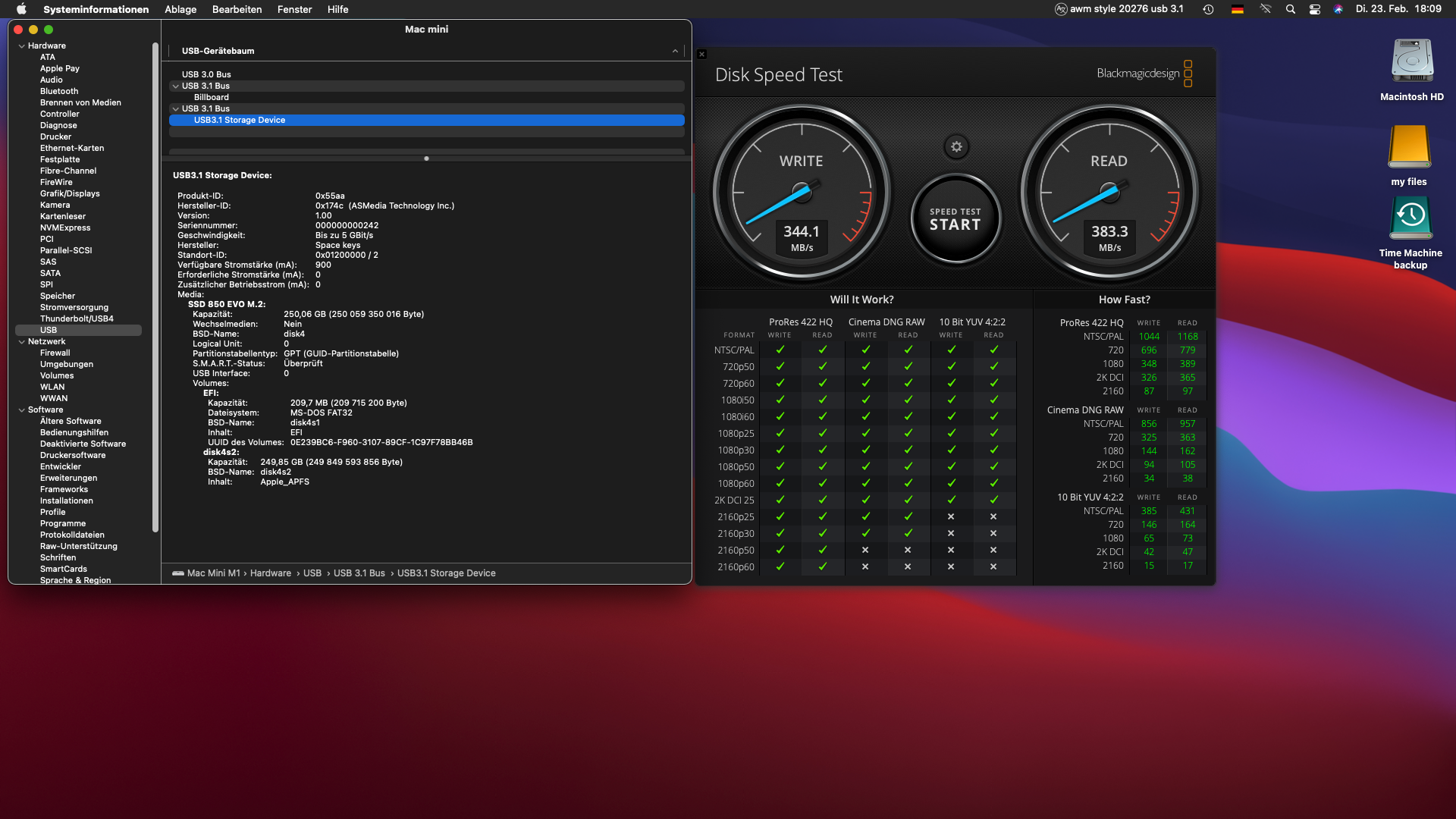Open the my files drive icon
1456x819 pixels.
[1409, 146]
